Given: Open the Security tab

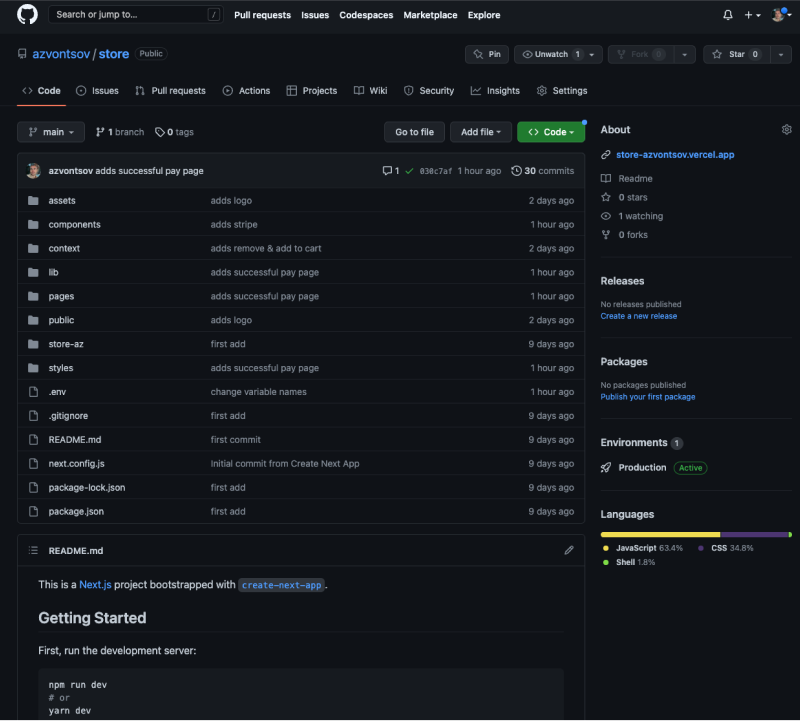Looking at the screenshot, I should 429,90.
